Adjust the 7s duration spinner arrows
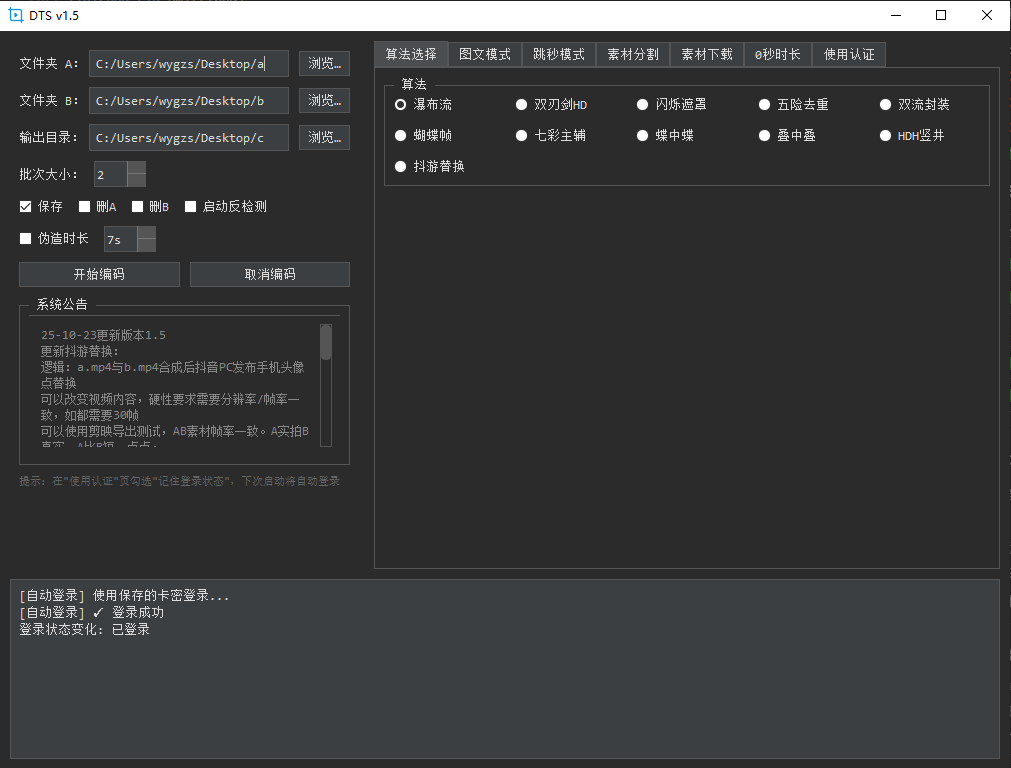This screenshot has width=1011, height=768. pyautogui.click(x=146, y=239)
